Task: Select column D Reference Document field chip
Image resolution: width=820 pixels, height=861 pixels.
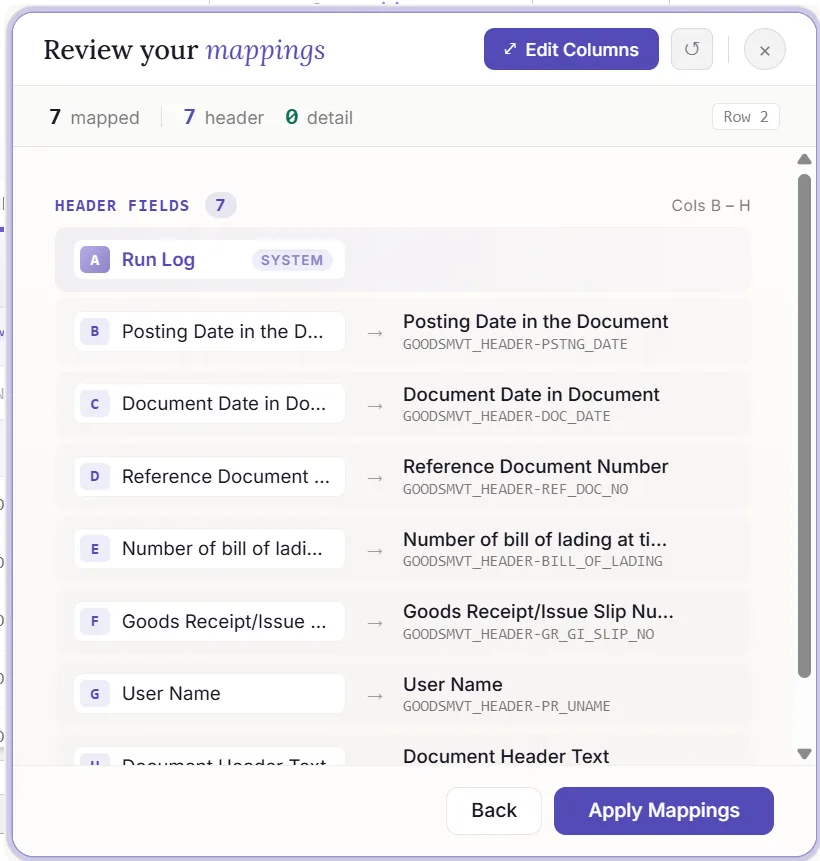Action: click(209, 476)
